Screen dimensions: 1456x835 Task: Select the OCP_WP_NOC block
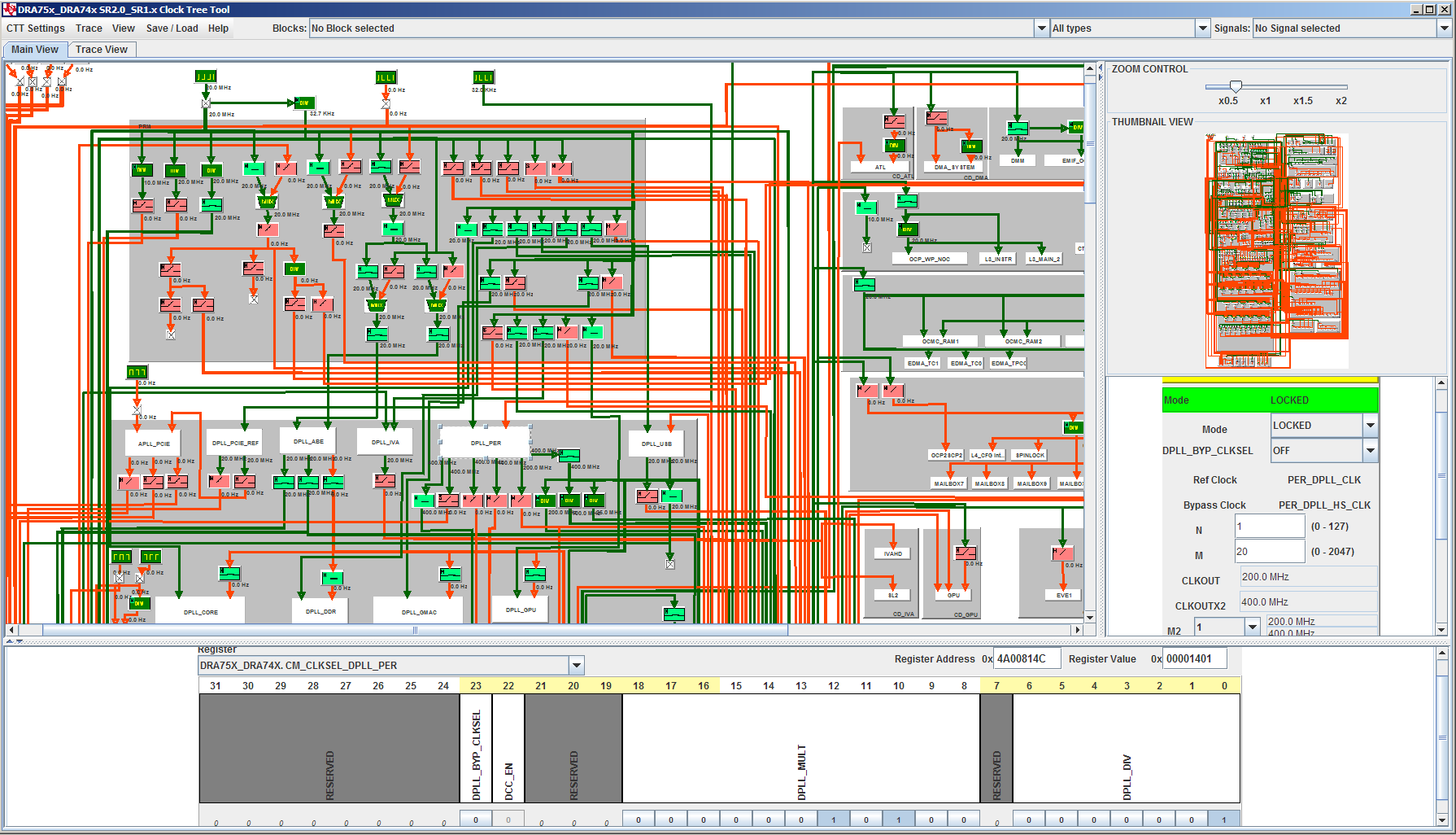point(930,259)
